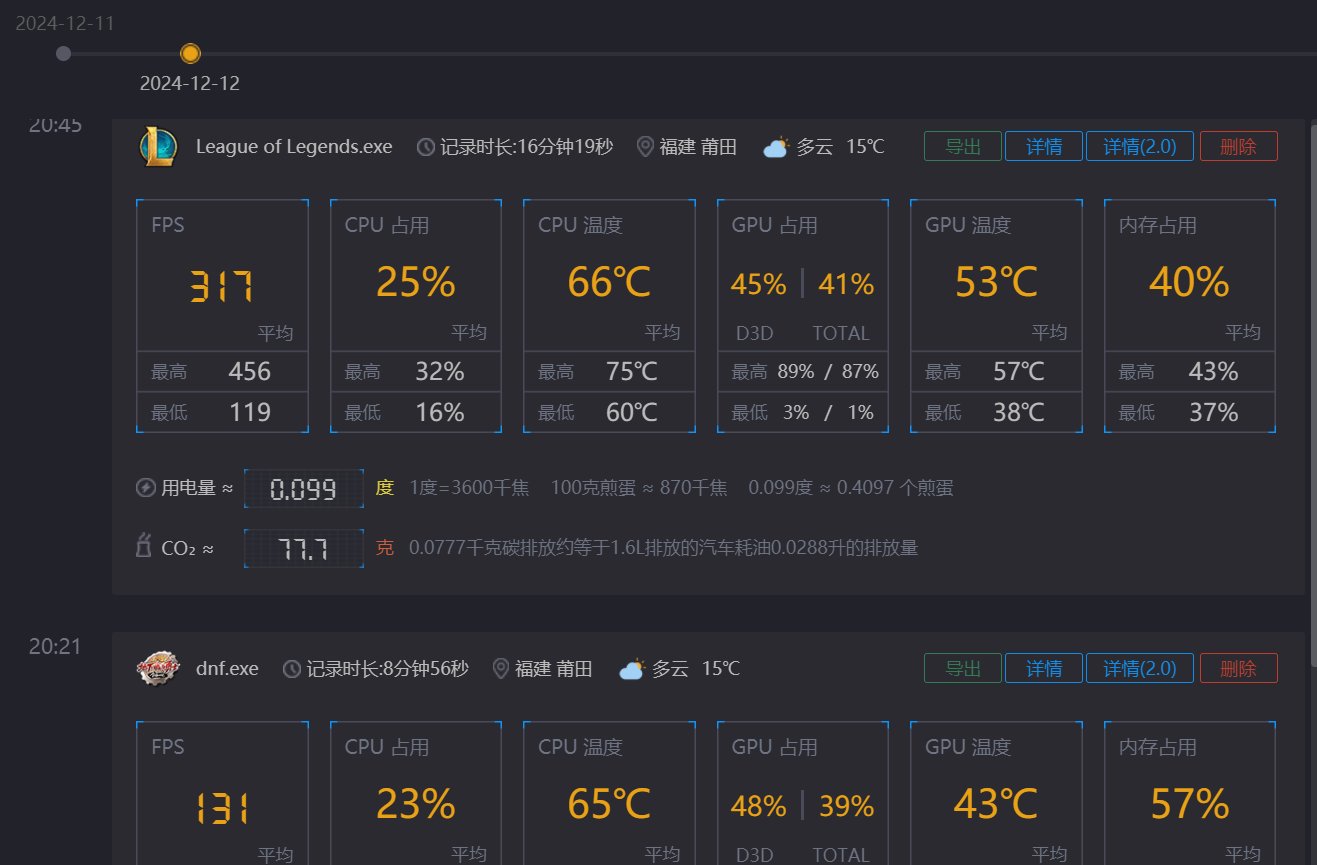Click the League of Legends game icon
The image size is (1317, 865).
coord(158,146)
